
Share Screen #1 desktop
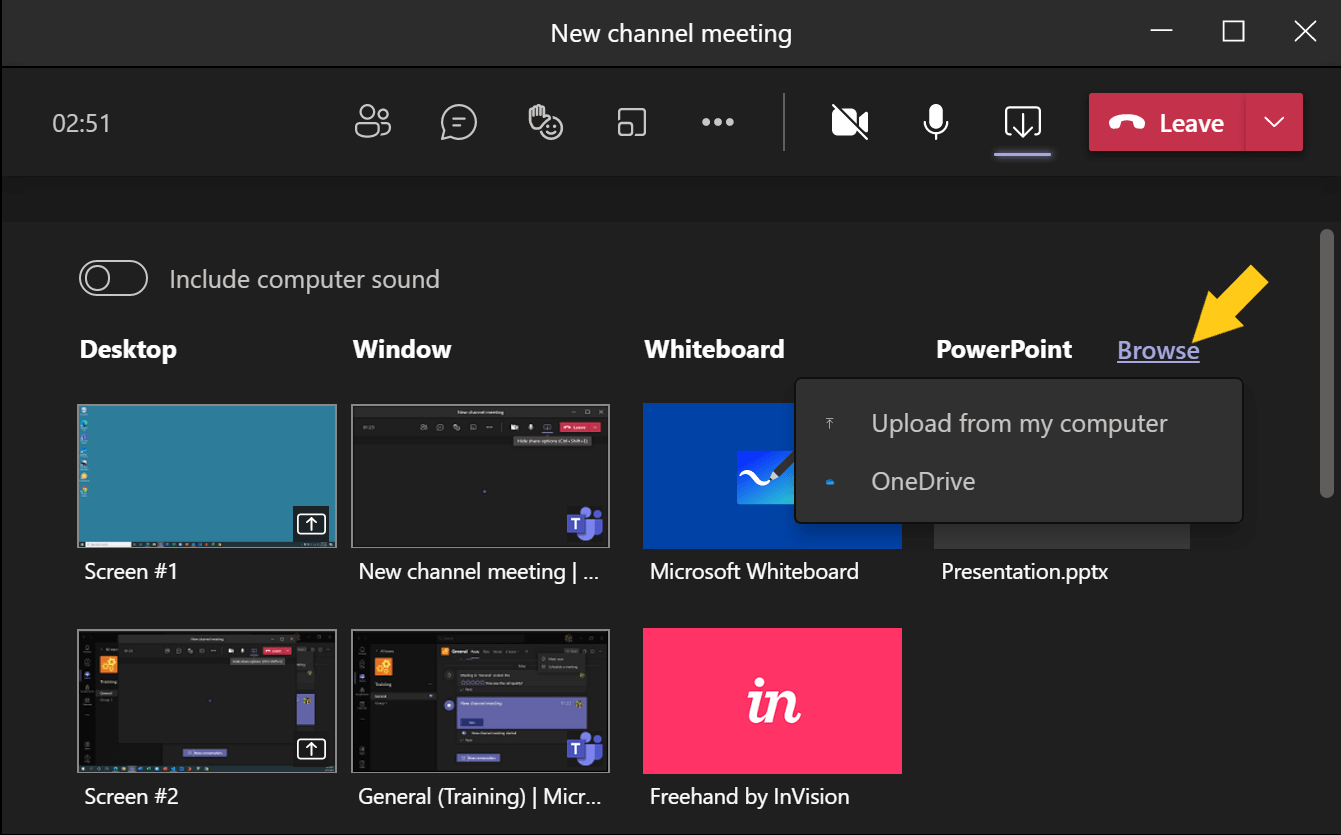(207, 476)
